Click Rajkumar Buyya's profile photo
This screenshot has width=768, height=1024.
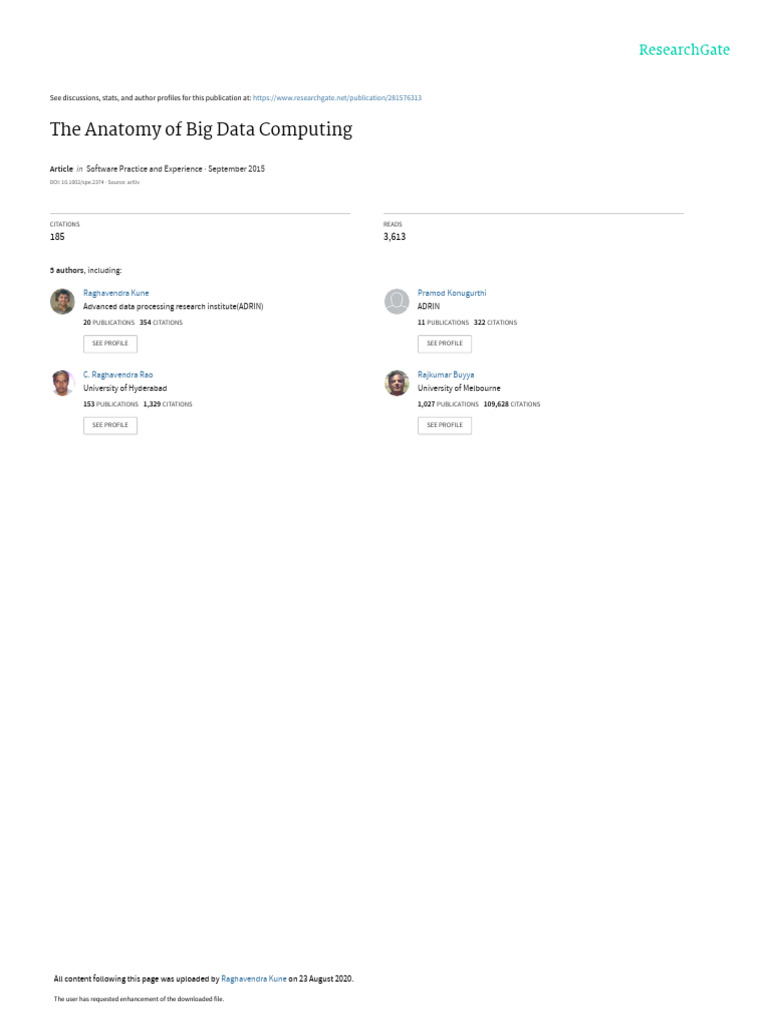(396, 383)
